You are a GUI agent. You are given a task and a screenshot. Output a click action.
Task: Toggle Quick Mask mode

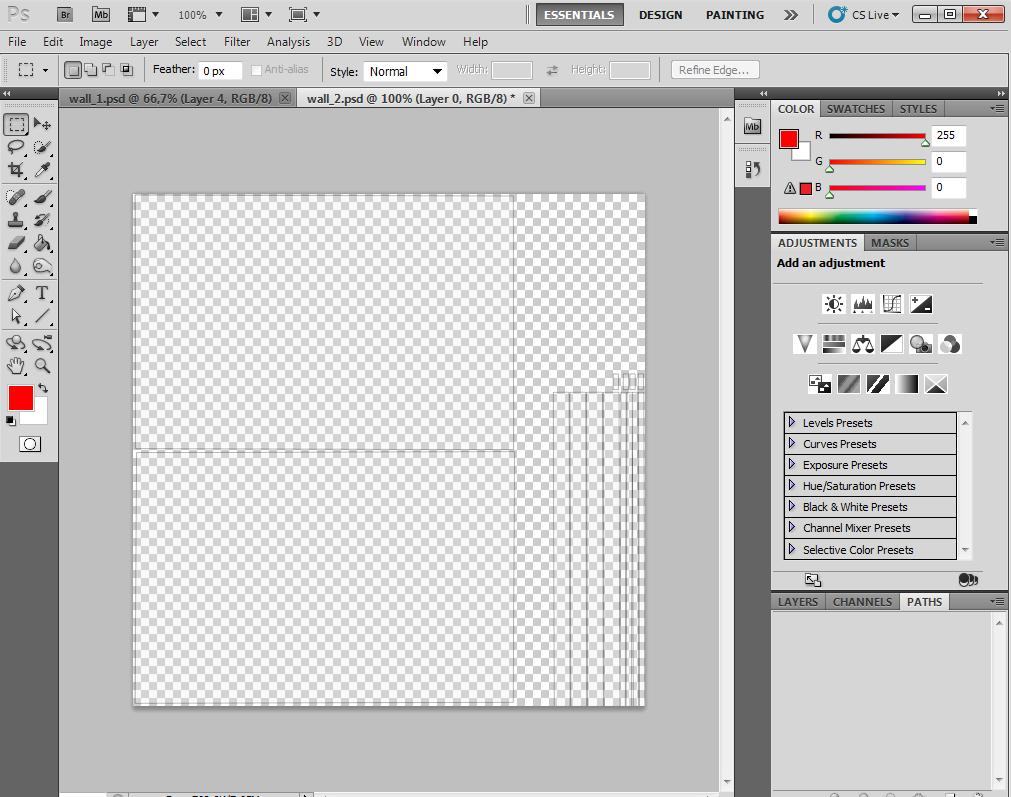point(30,444)
